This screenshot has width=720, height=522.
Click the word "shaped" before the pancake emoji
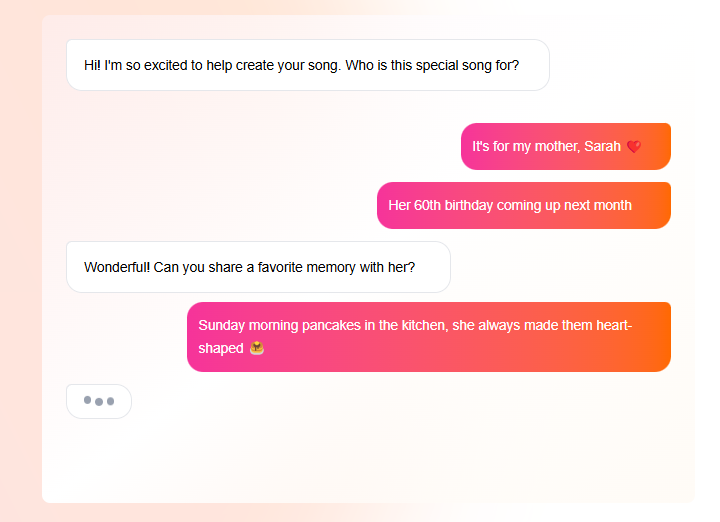tap(221, 349)
